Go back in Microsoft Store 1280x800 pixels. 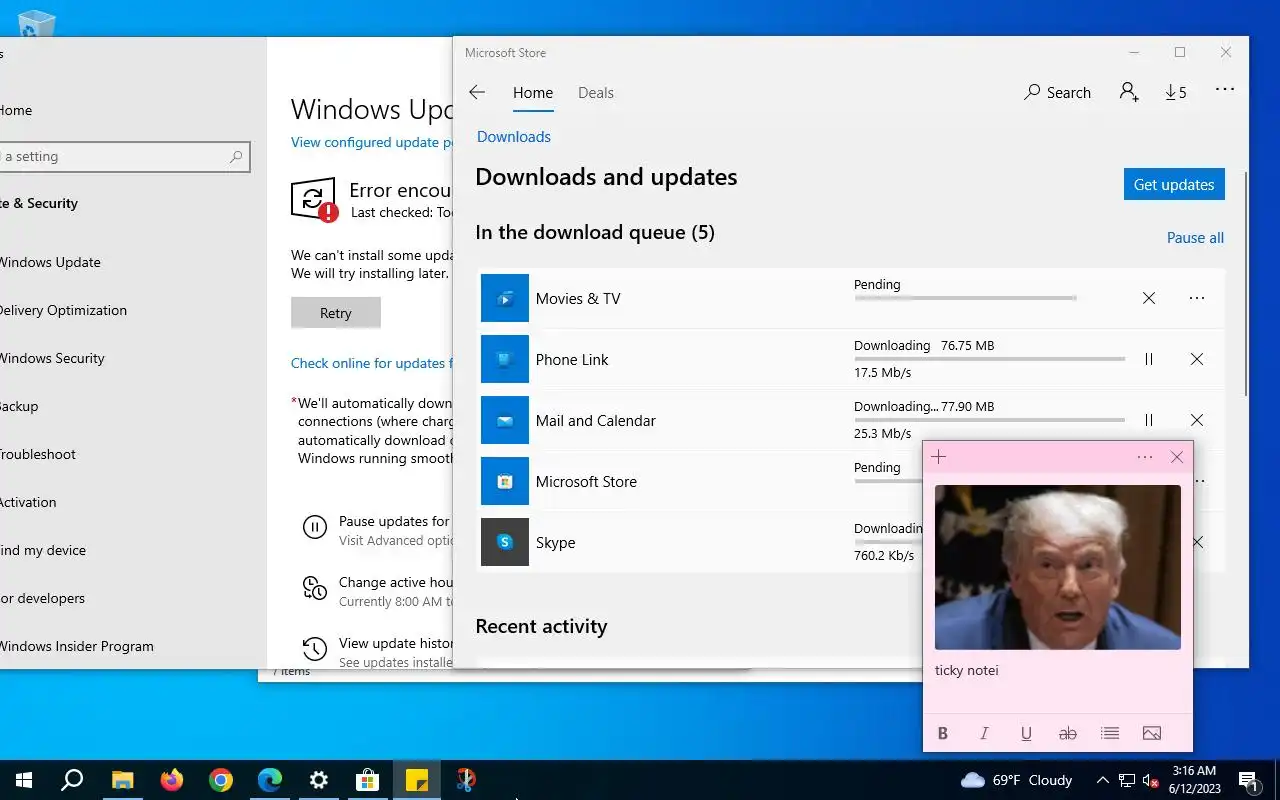pos(477,92)
